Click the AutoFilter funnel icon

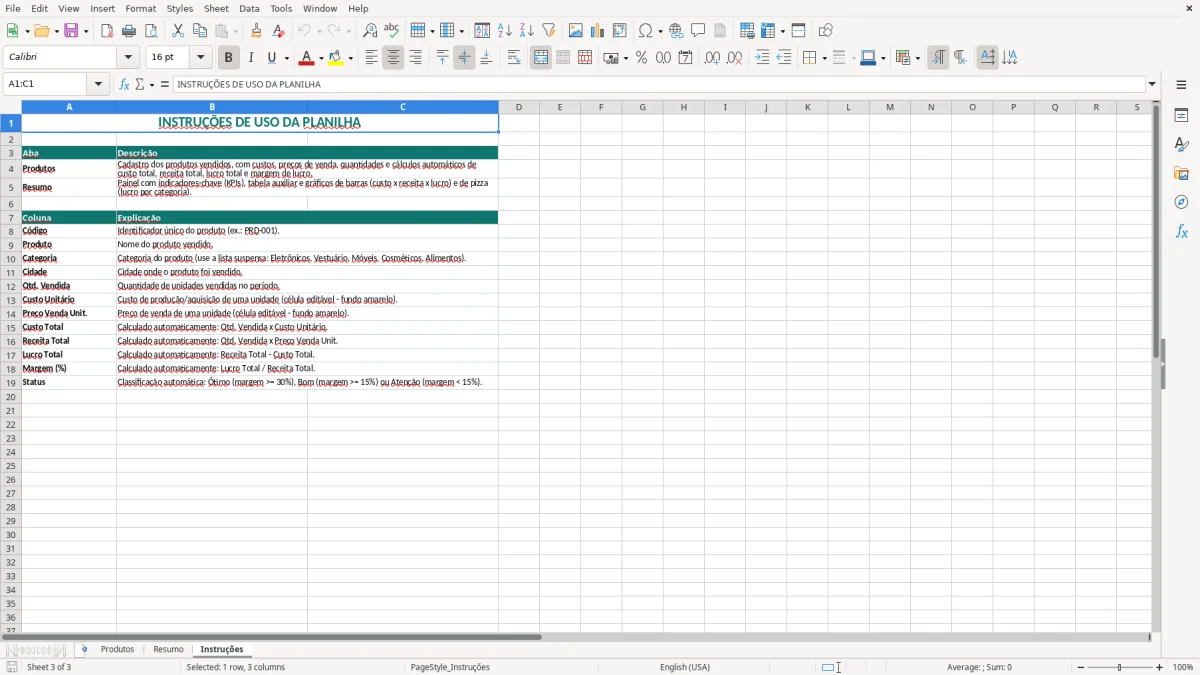tap(549, 31)
